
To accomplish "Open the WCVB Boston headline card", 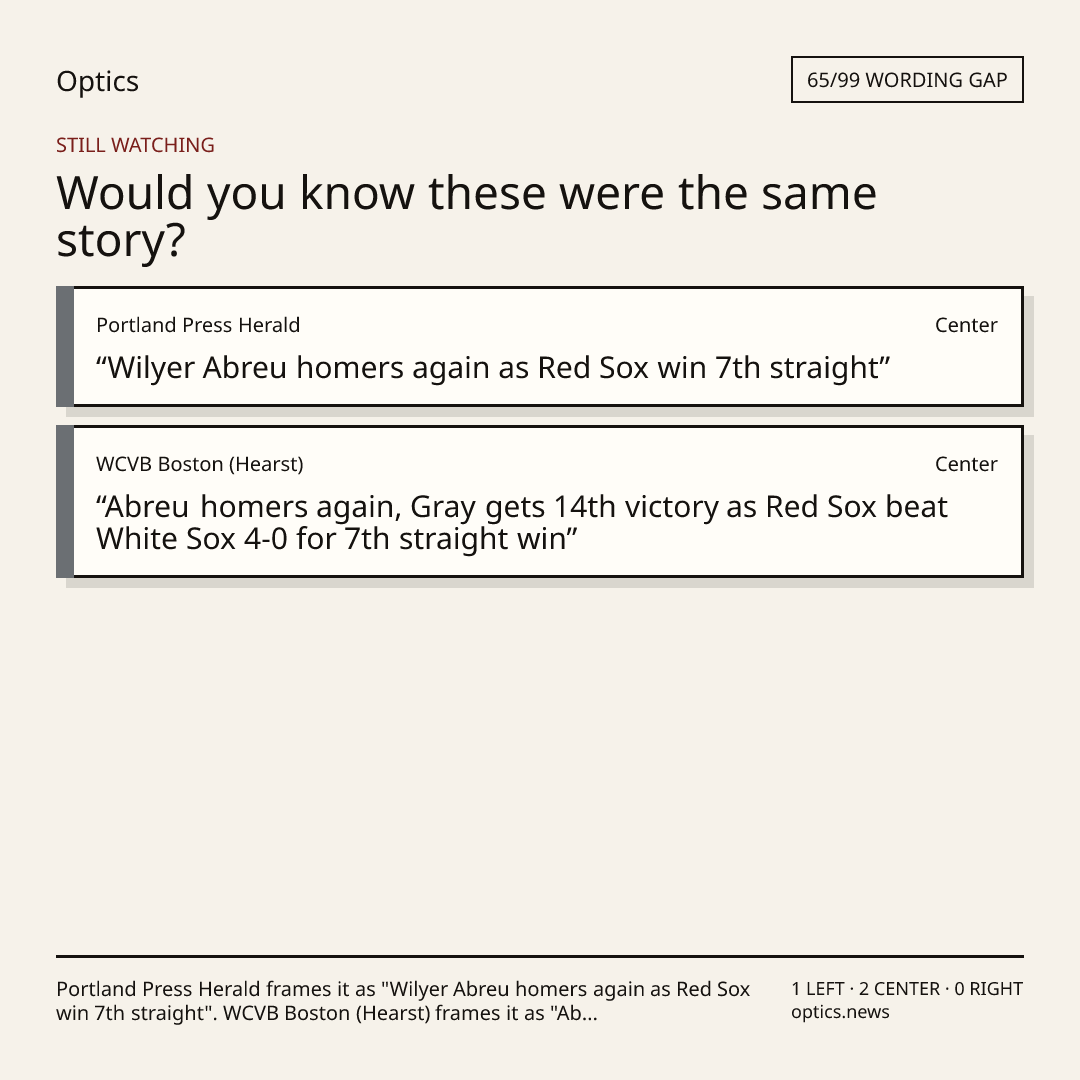I will tap(540, 501).
